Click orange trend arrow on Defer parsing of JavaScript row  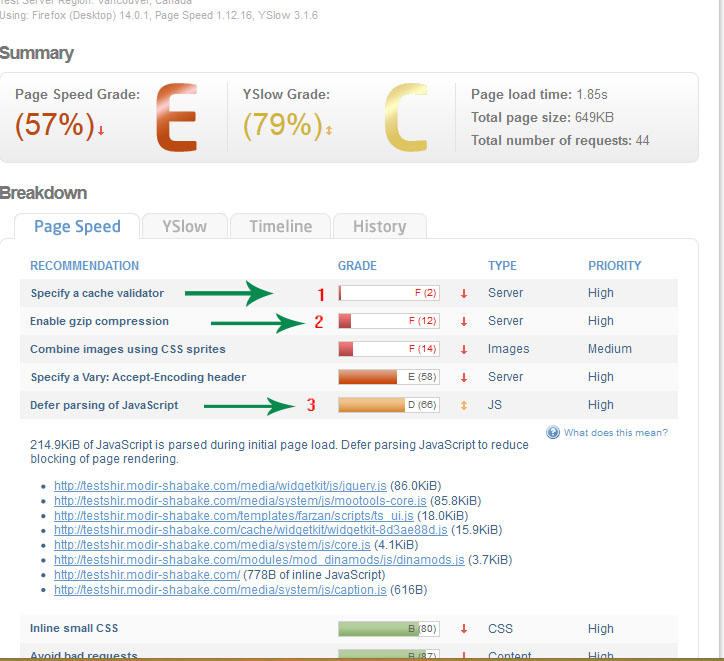[464, 406]
